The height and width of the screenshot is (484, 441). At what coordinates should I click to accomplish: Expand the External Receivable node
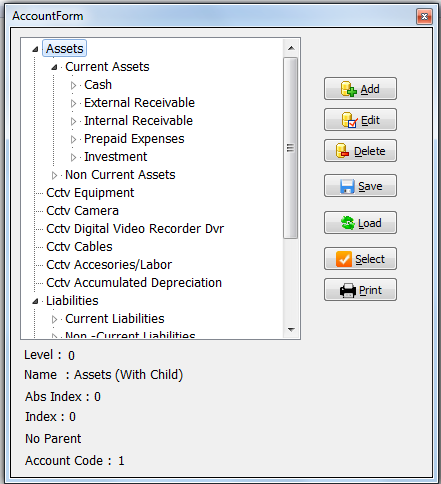click(x=73, y=103)
